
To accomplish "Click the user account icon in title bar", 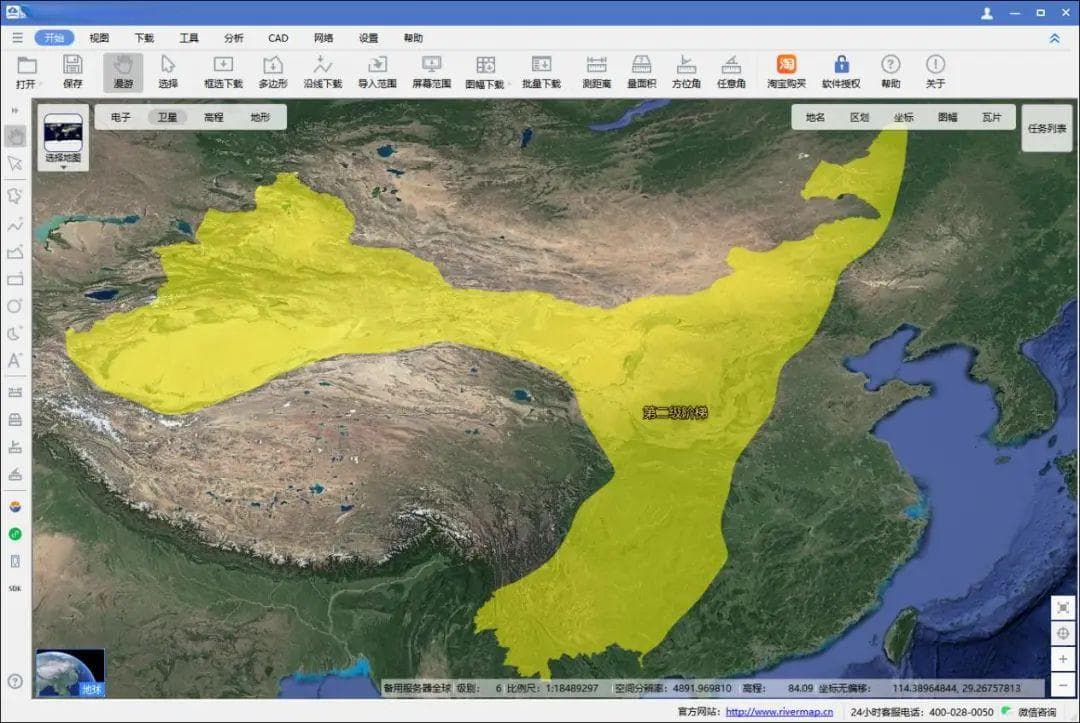I will [x=987, y=12].
